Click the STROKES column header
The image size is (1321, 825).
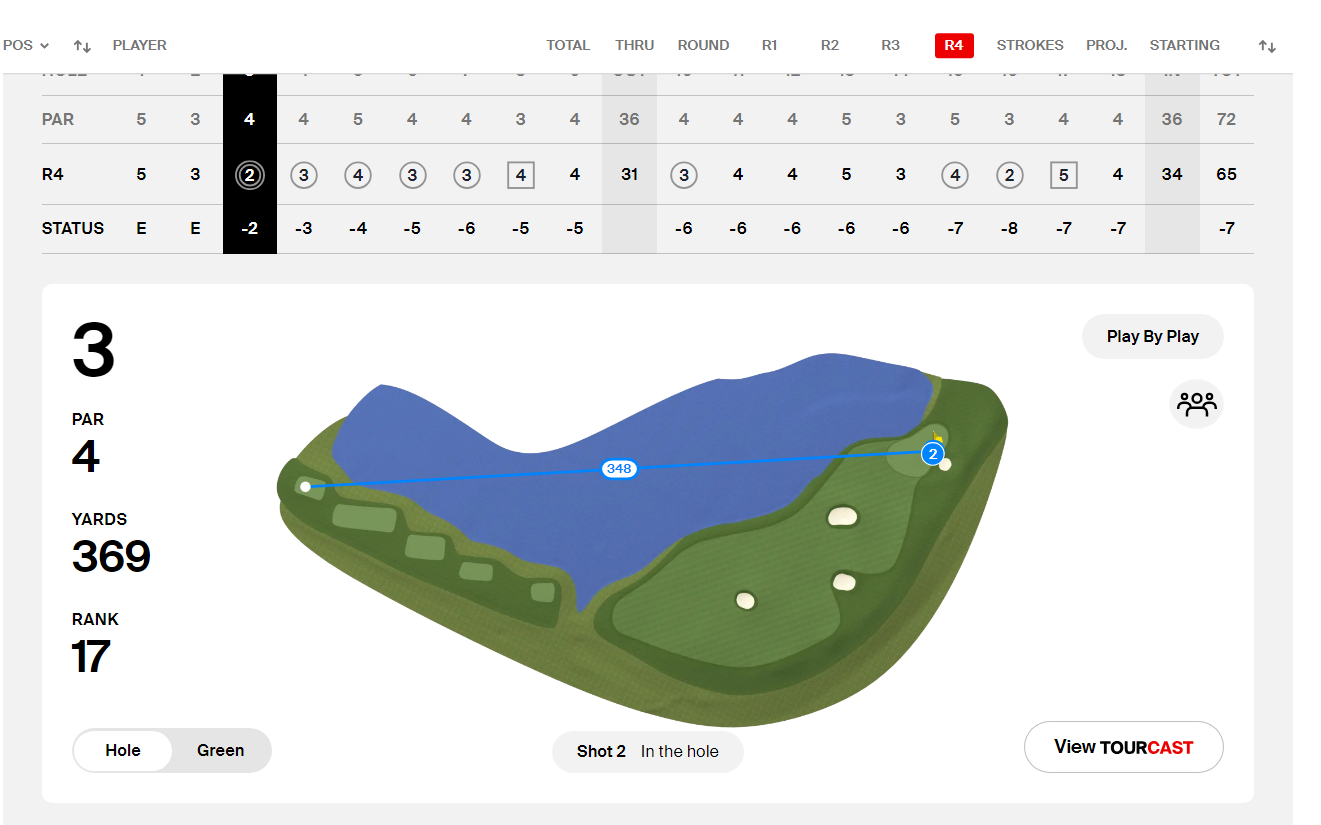tap(1030, 46)
